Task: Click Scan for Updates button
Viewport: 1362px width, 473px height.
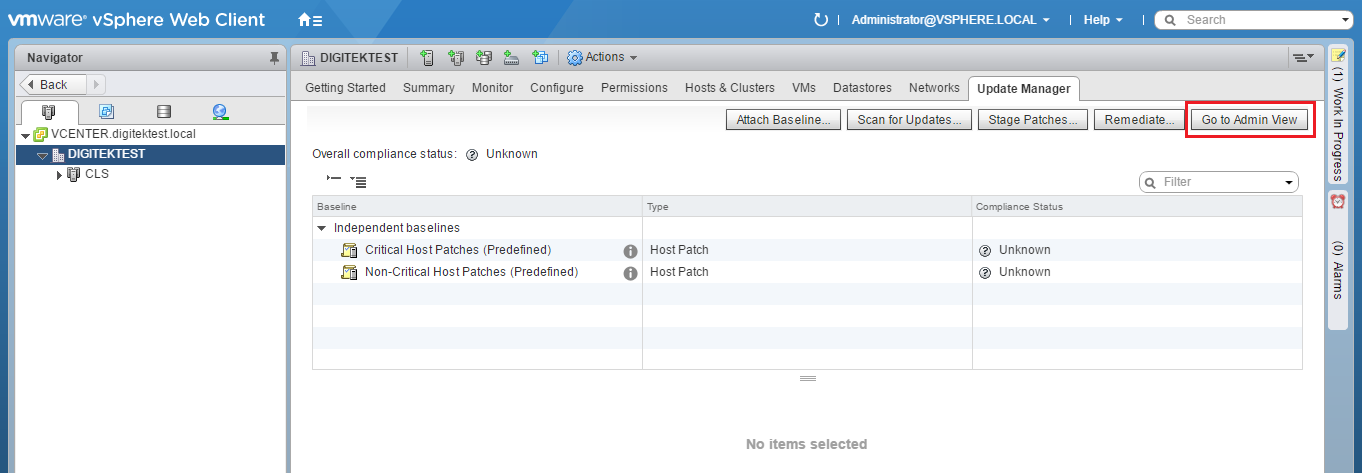Action: [910, 120]
